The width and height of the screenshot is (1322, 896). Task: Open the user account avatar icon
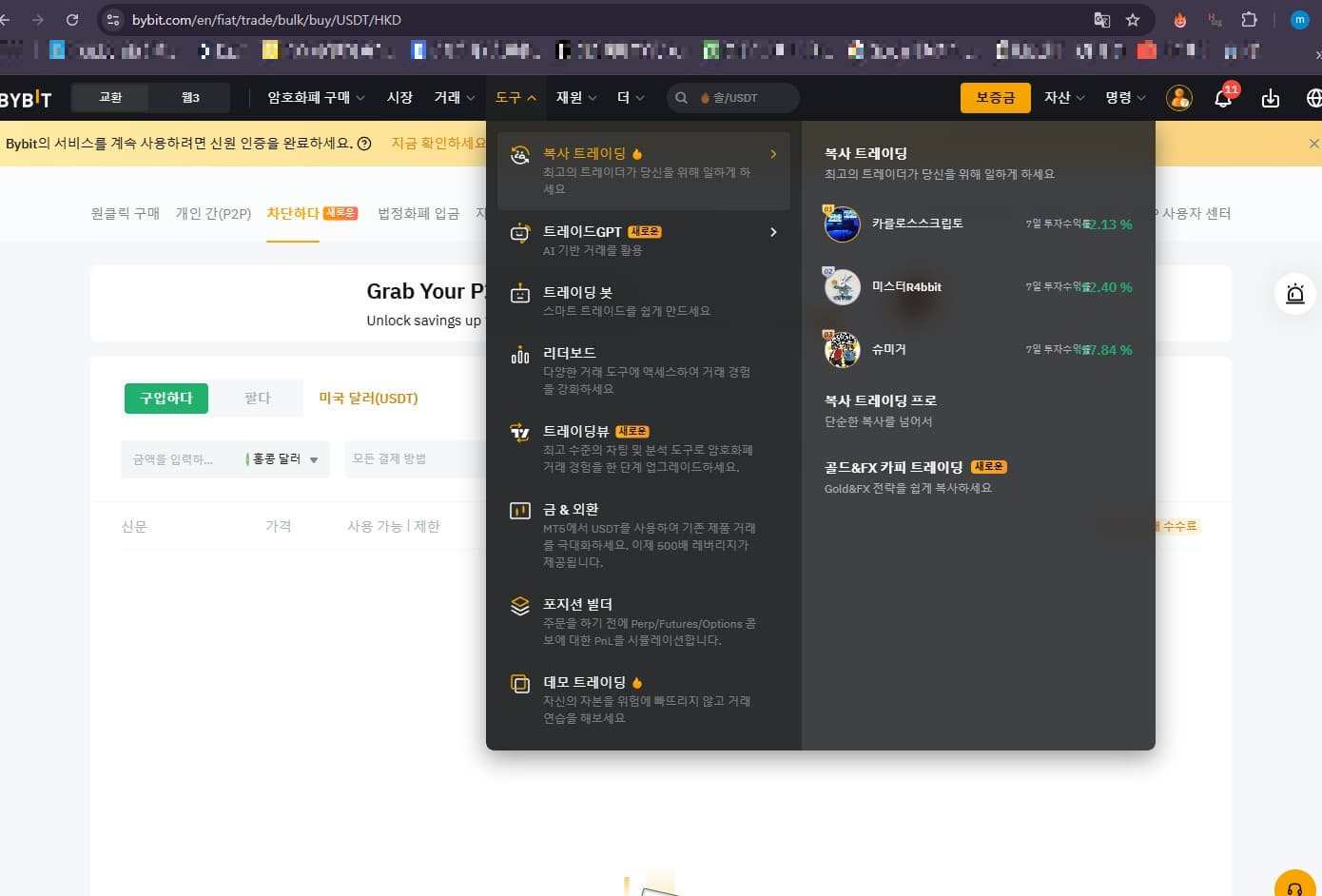coord(1179,98)
